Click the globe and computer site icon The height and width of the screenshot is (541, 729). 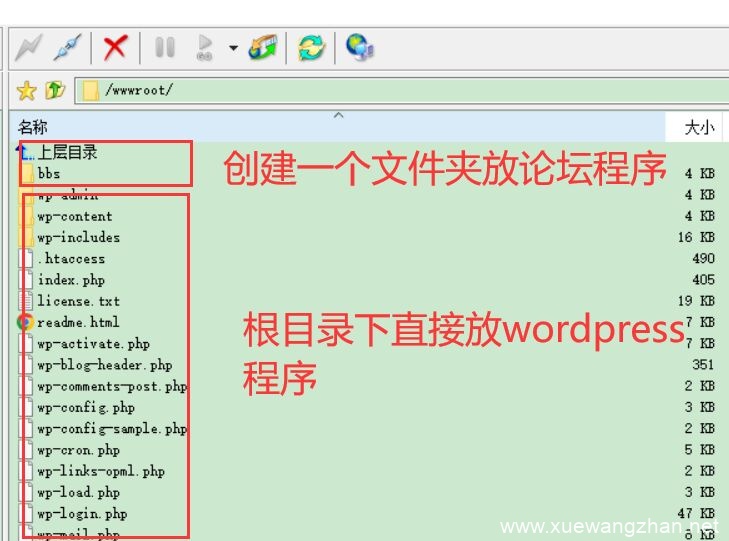[x=359, y=47]
